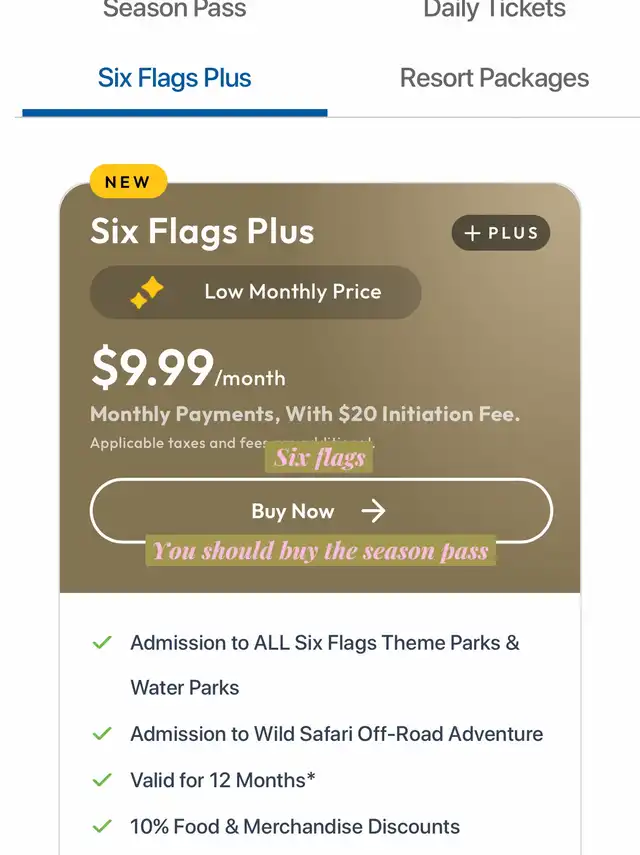Click the pink 'Six flags' caption overlay
640x855 pixels.
(x=319, y=457)
